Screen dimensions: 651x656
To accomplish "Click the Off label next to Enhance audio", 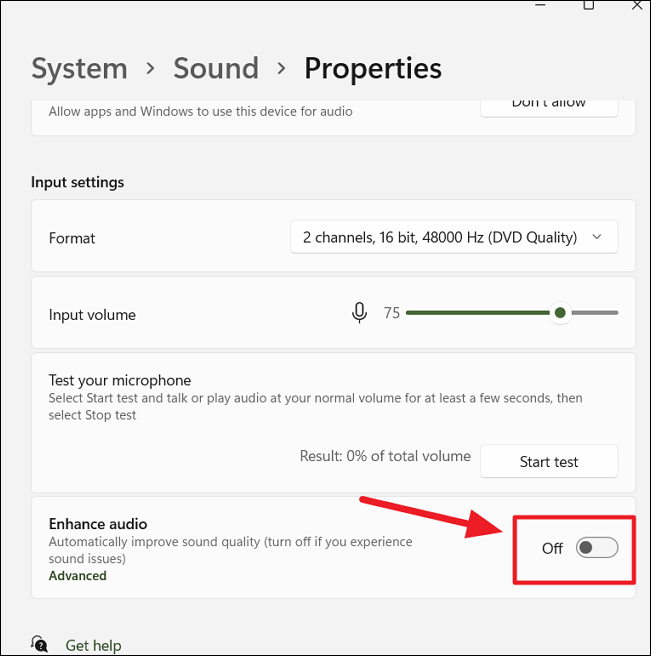I will pos(552,548).
